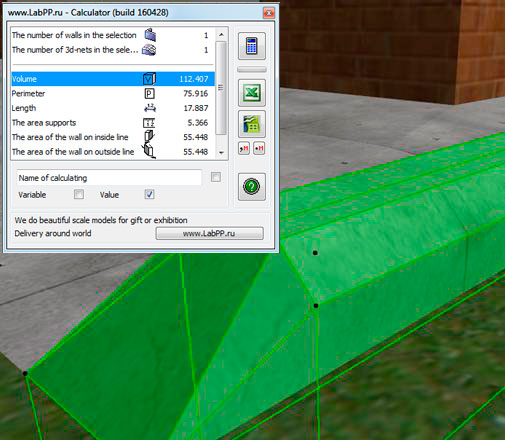Toggle the Variable checkbox
The width and height of the screenshot is (505, 440).
79,194
